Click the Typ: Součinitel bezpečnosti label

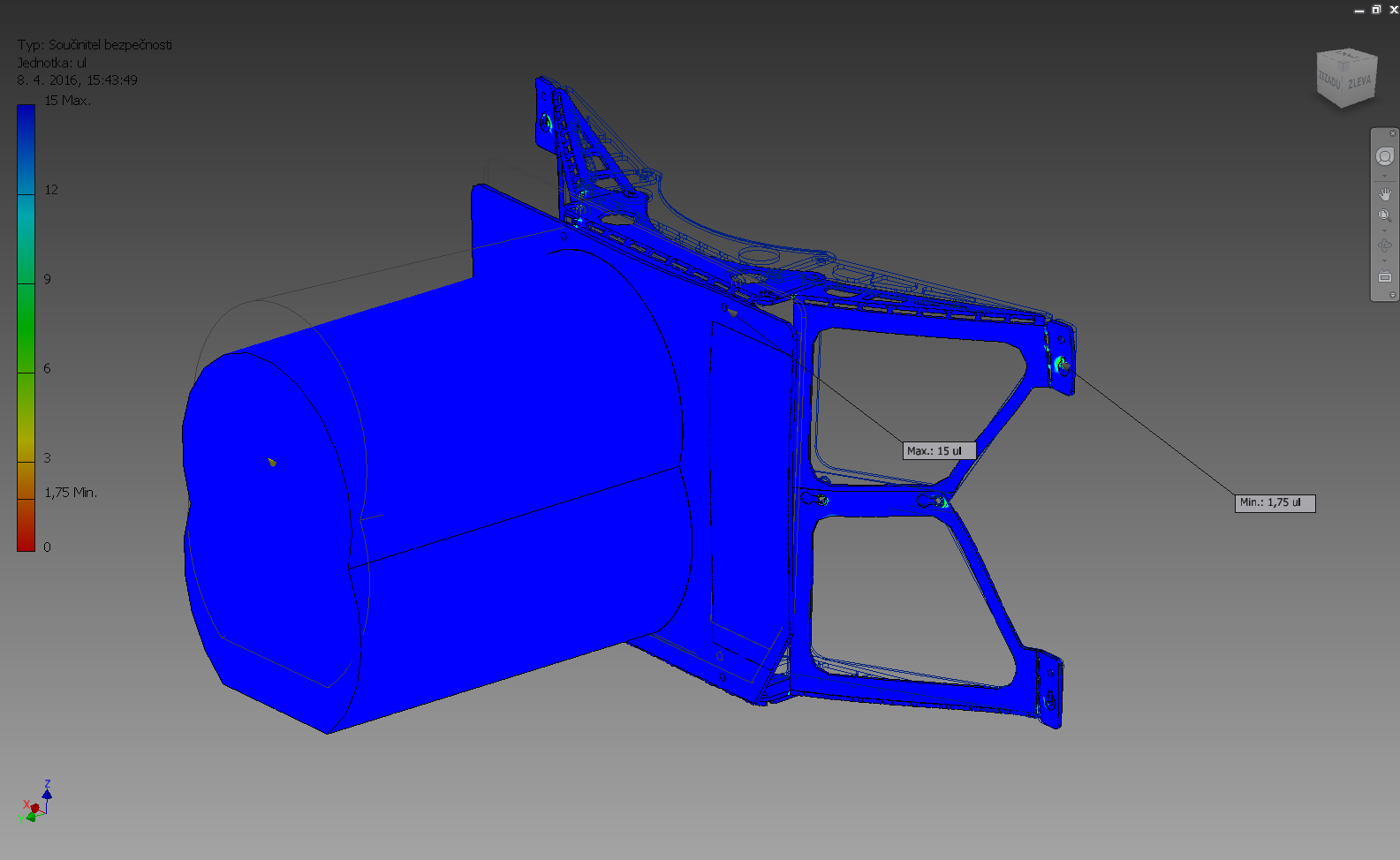(95, 44)
